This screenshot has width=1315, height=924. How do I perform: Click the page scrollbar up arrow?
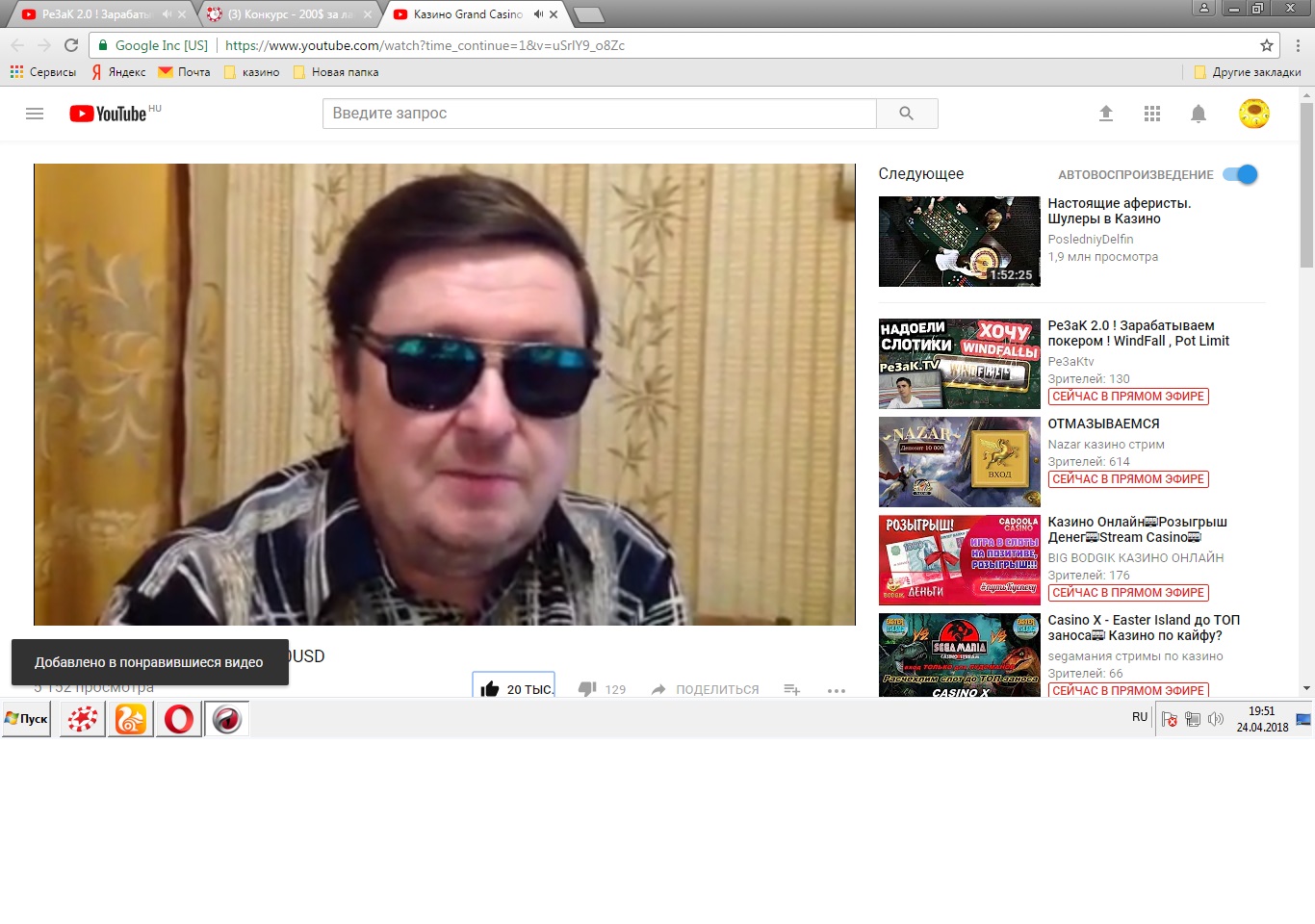coord(1306,95)
